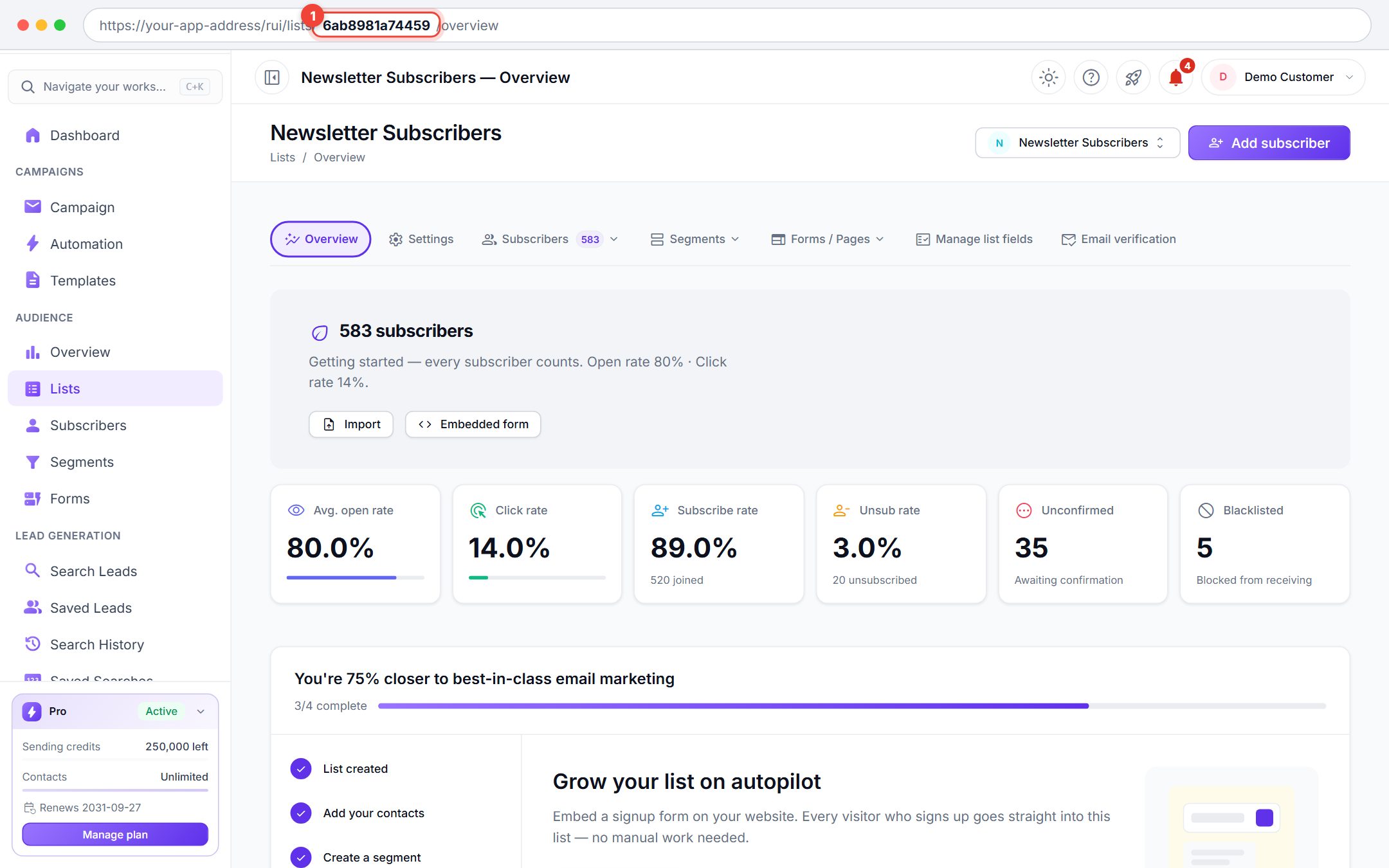This screenshot has width=1389, height=868.
Task: Click the rocket icon in the header
Action: (1133, 78)
